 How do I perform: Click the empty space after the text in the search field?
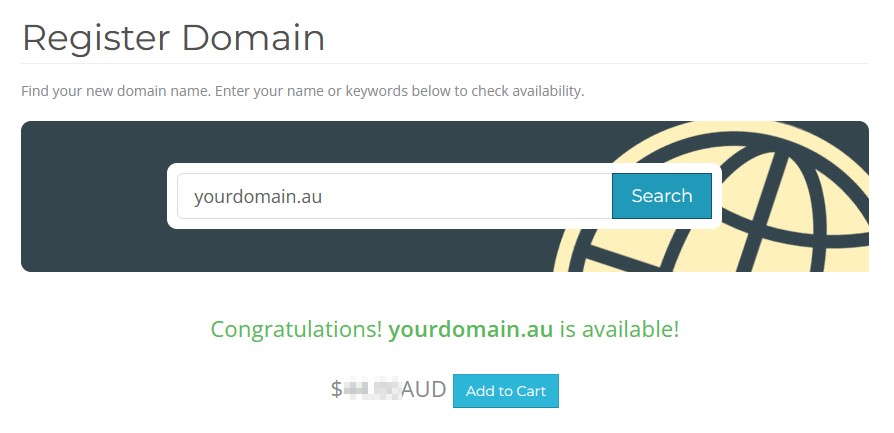[x=466, y=196]
